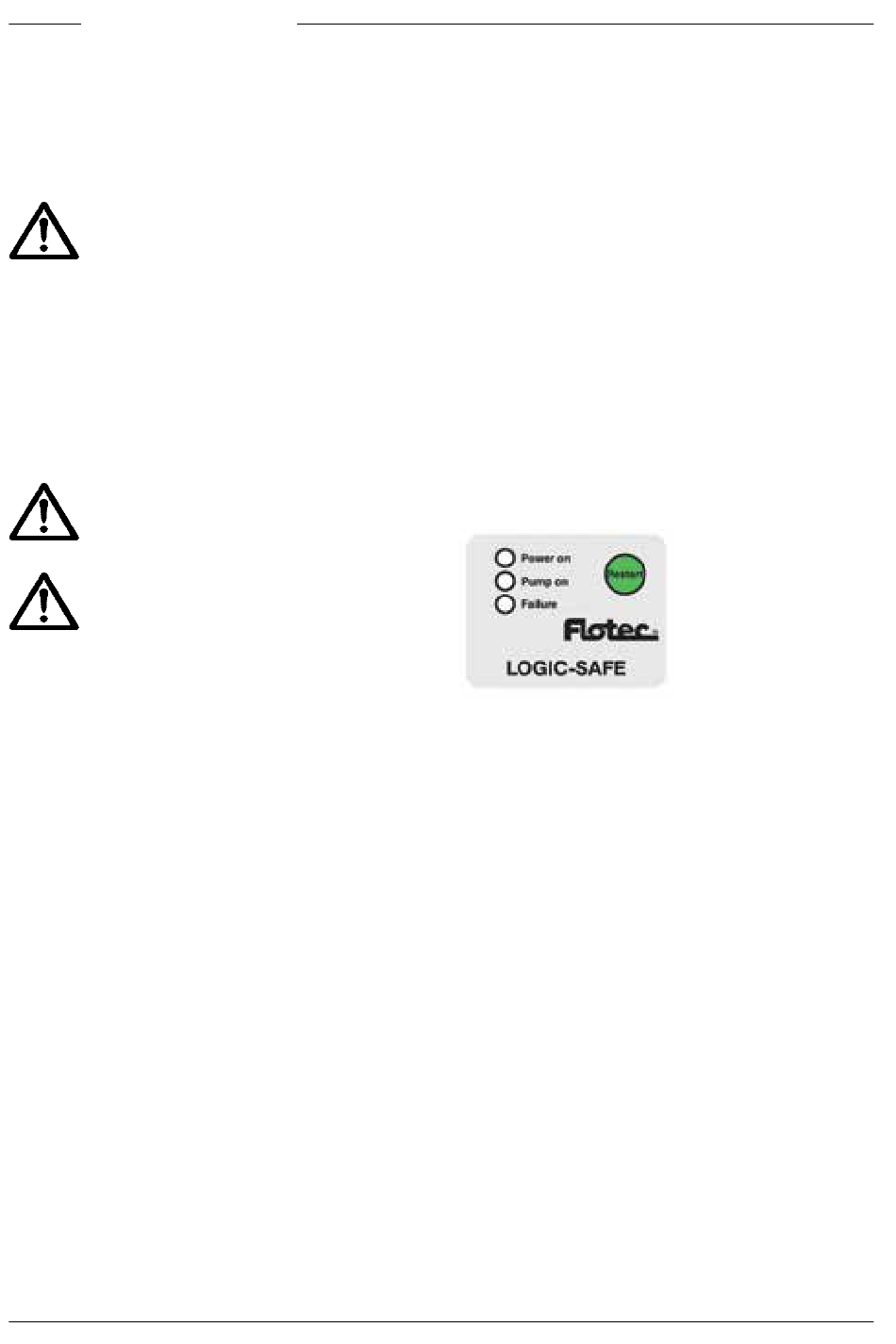The image size is (896, 1344).
Task: Click the "Failure" text label
Action: pyautogui.click(x=539, y=604)
